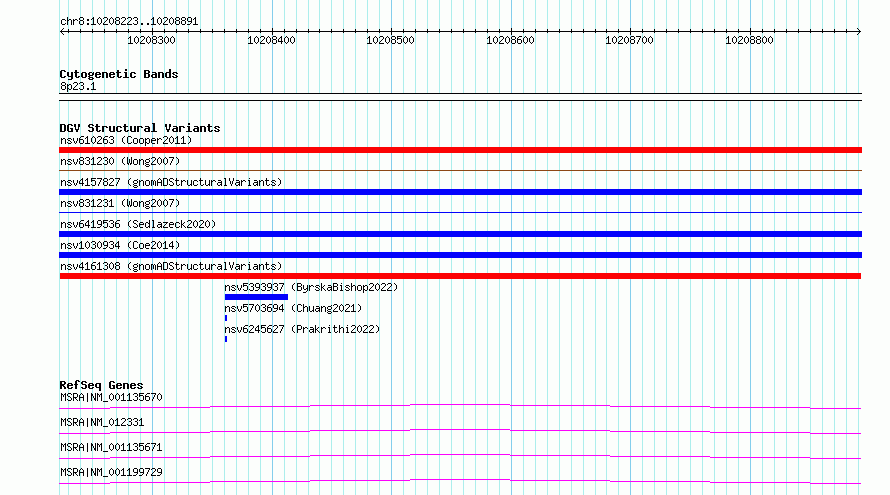Screen dimensions: 890x495
Task: Open MSRA|NM_012331 gene label
Action: [102, 422]
